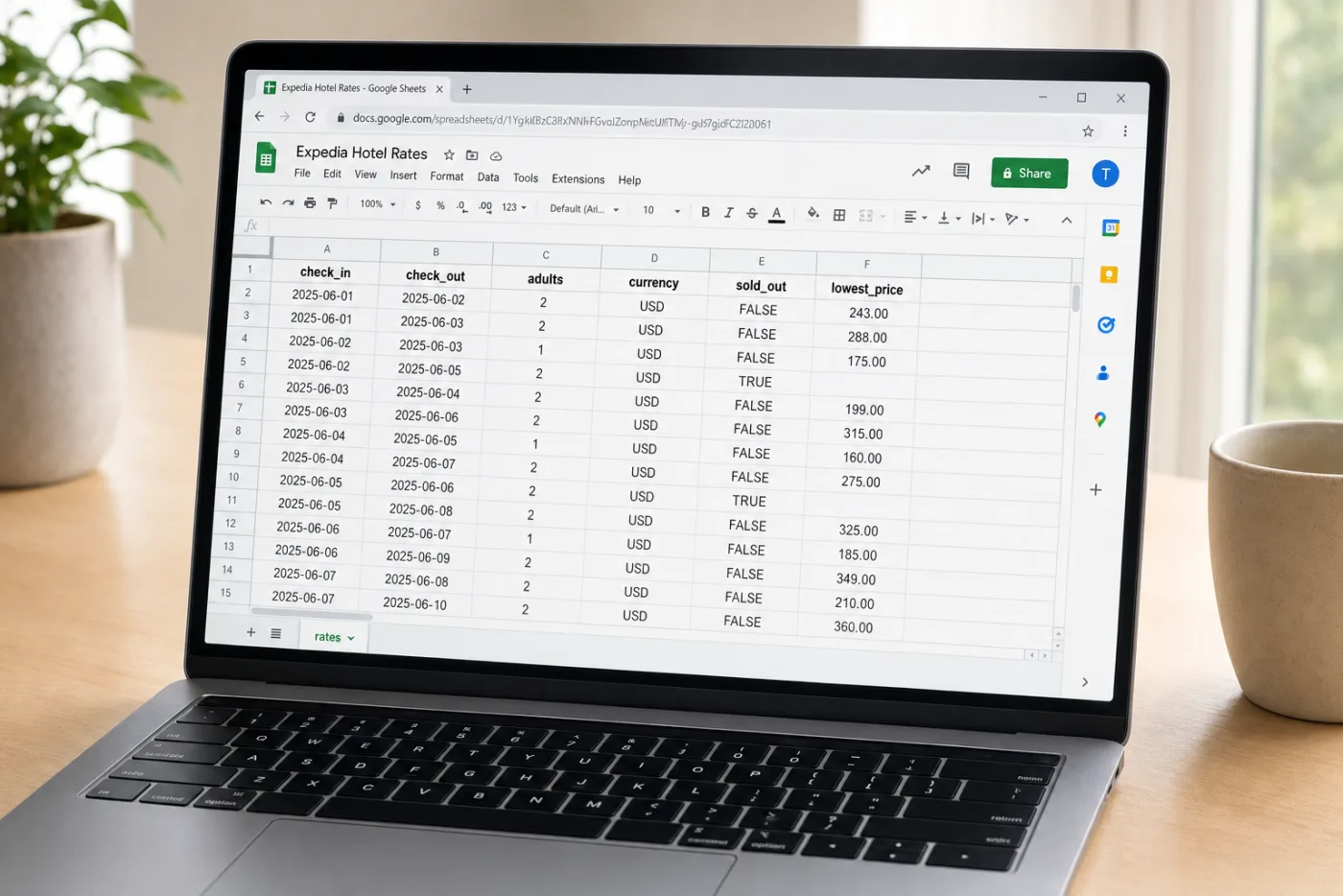Open the Sheets home logo
Image resolution: width=1343 pixels, height=896 pixels.
[x=266, y=158]
